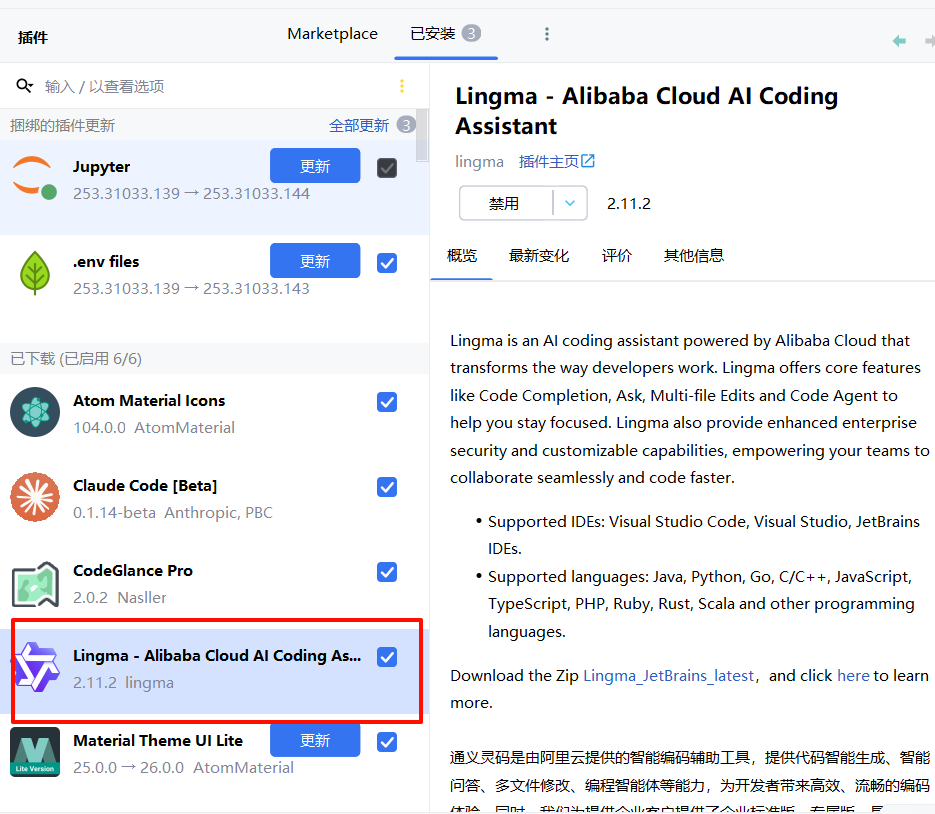Click the Atom Material Icons logo

coord(35,412)
